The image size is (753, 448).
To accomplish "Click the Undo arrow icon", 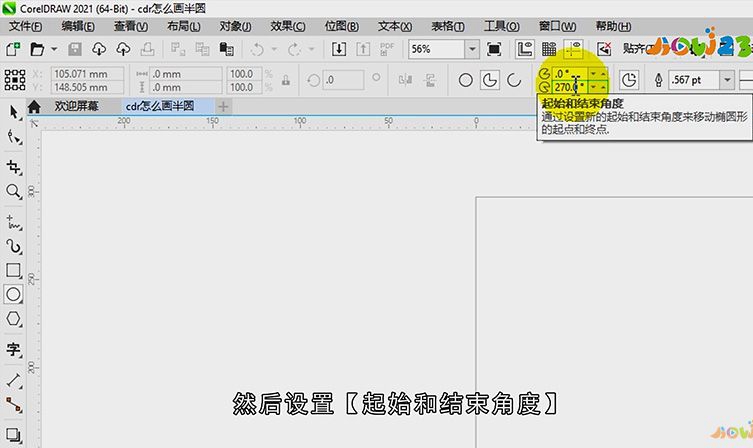I will tap(257, 49).
